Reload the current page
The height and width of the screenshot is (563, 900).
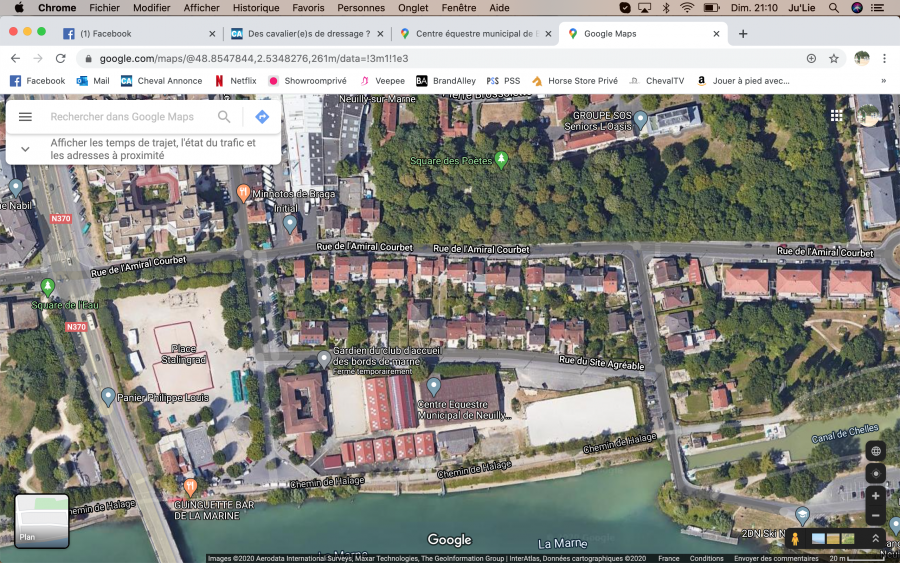60,59
